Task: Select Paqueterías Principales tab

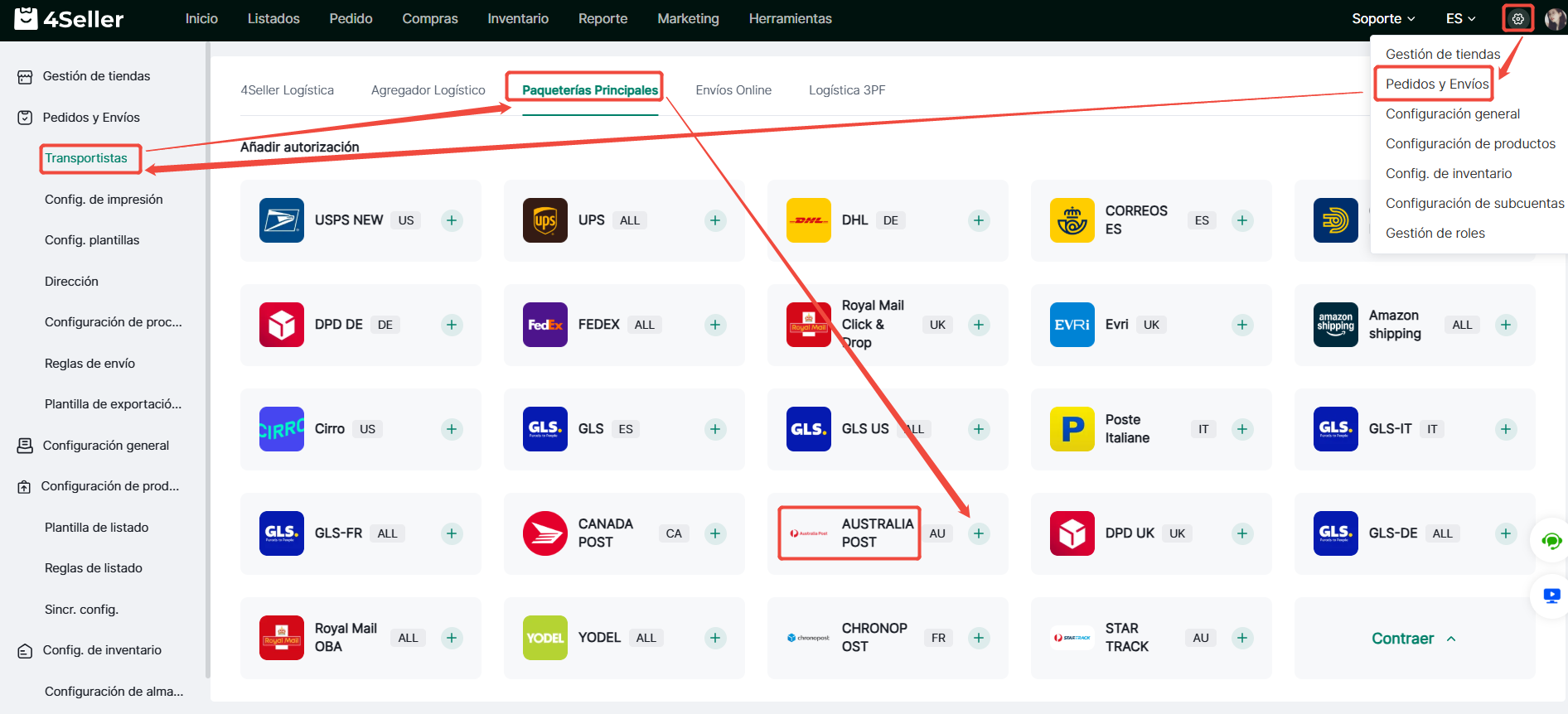Action: pyautogui.click(x=590, y=90)
